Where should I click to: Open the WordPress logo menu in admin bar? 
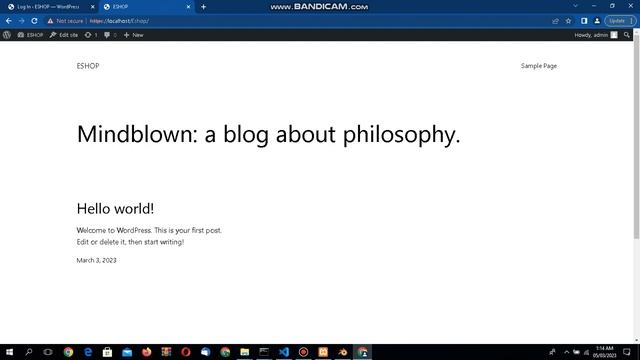coord(7,35)
